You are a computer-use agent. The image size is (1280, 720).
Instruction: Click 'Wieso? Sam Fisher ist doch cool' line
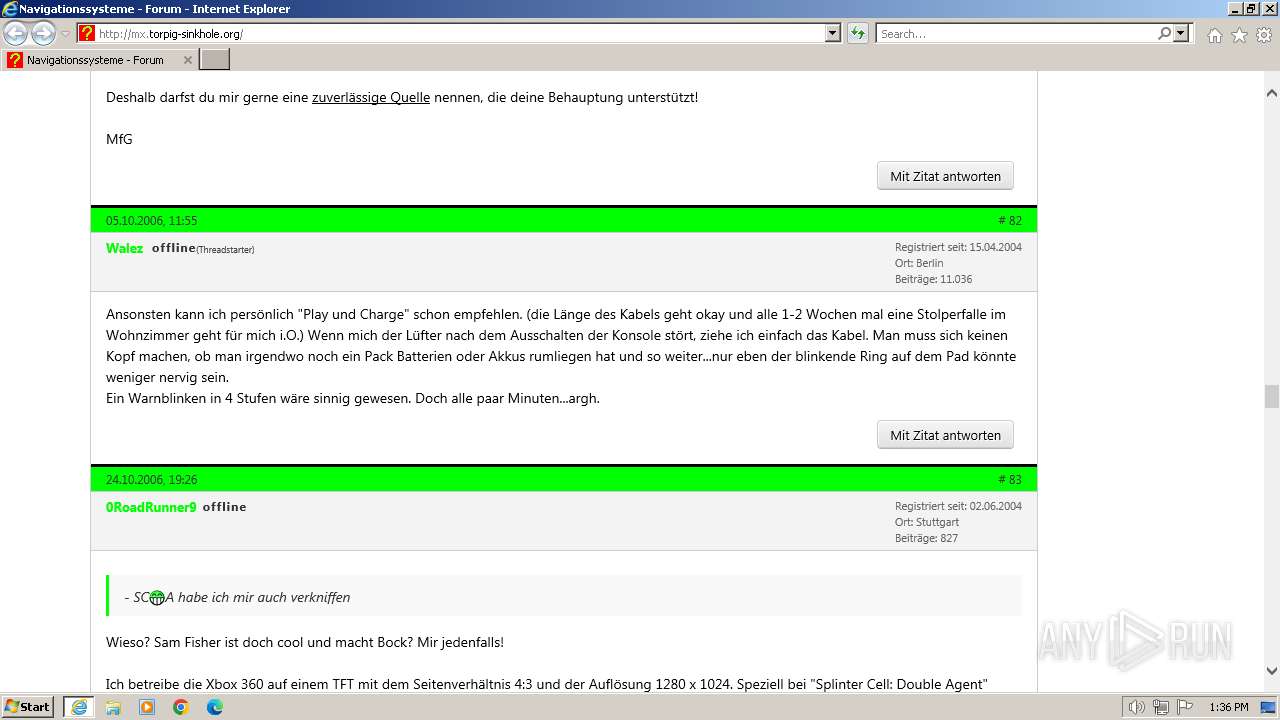click(305, 642)
